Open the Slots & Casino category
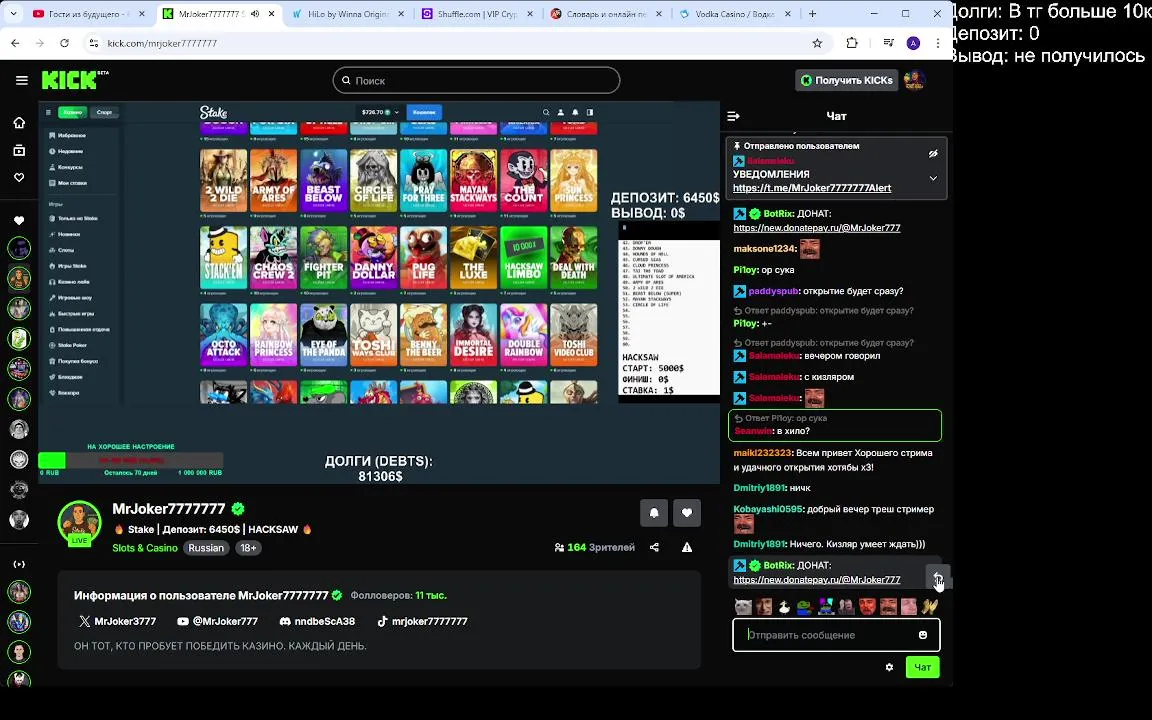This screenshot has width=1152, height=720. [145, 548]
